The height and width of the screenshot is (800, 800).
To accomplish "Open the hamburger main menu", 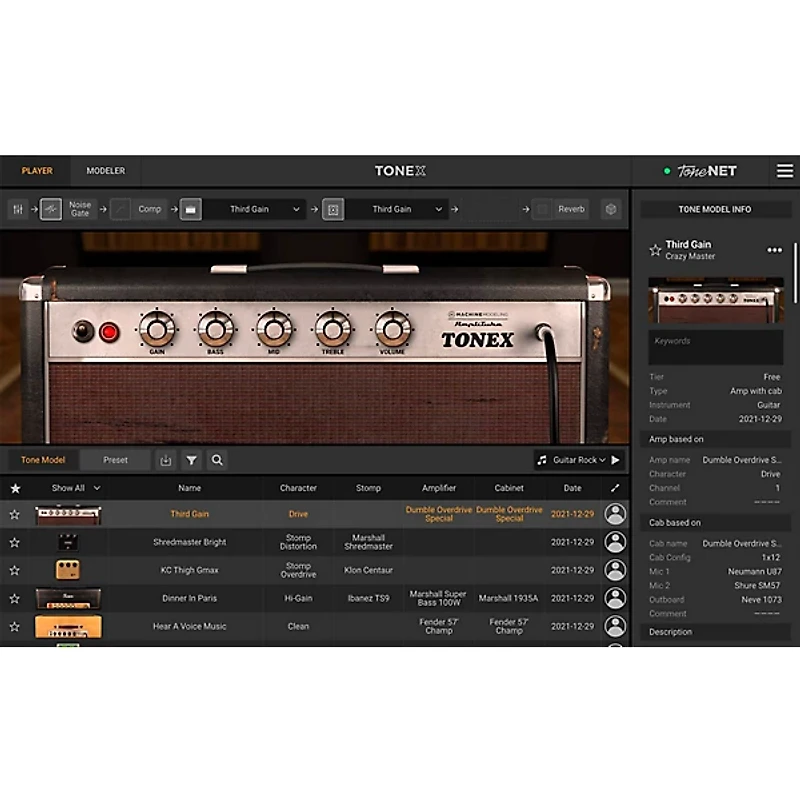I will (x=784, y=171).
